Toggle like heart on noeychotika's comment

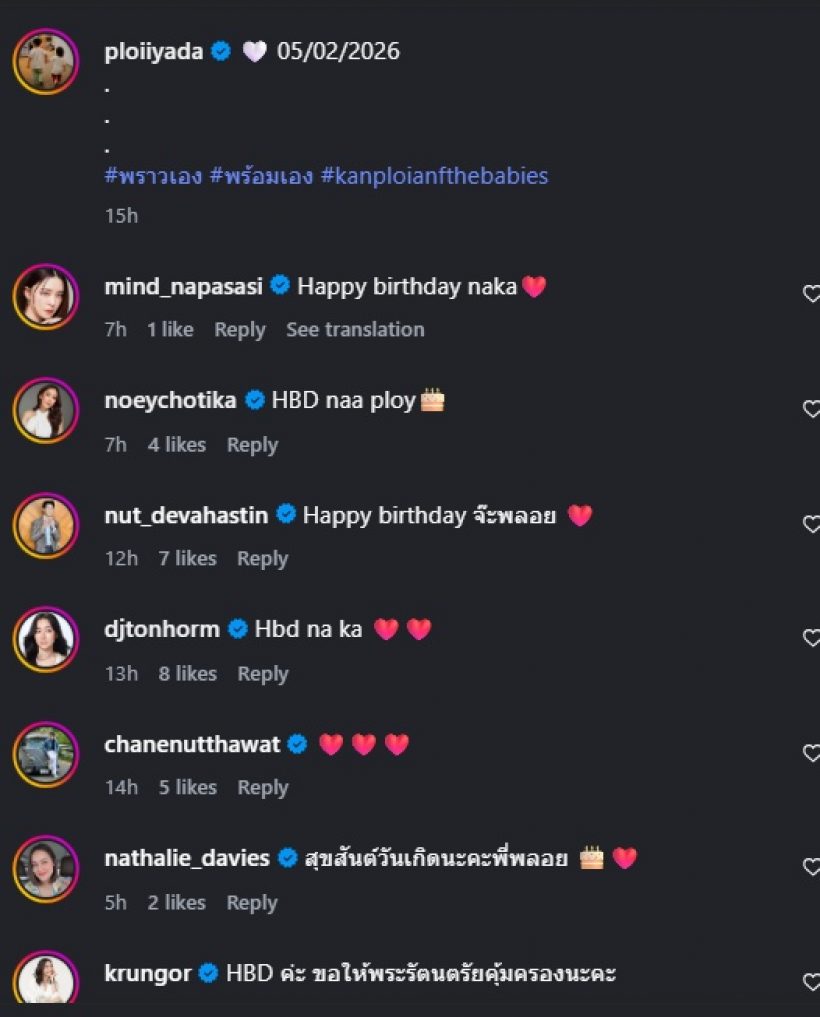[x=812, y=409]
